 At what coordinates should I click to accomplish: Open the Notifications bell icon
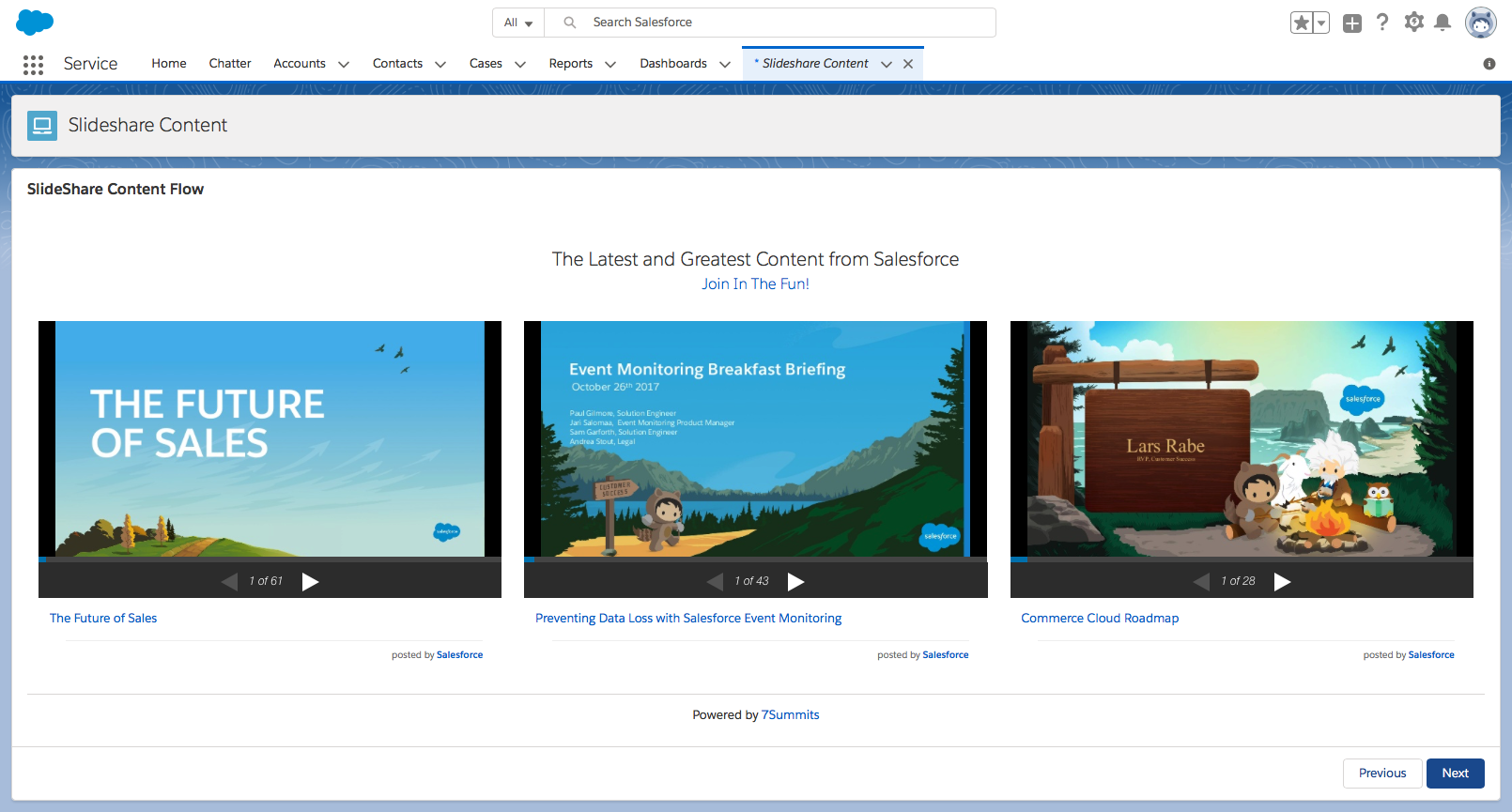(x=1443, y=22)
